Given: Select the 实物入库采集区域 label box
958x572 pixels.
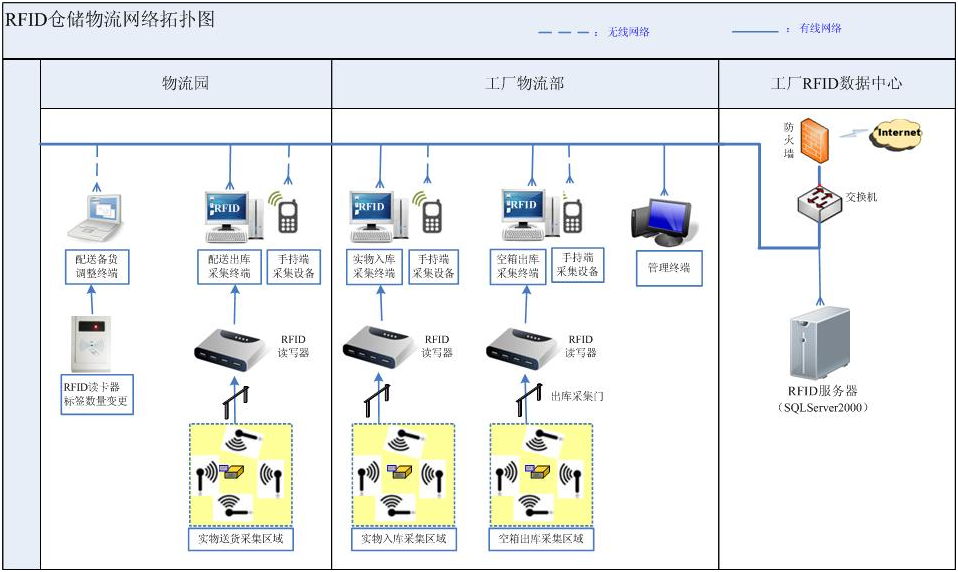Looking at the screenshot, I should 403,539.
